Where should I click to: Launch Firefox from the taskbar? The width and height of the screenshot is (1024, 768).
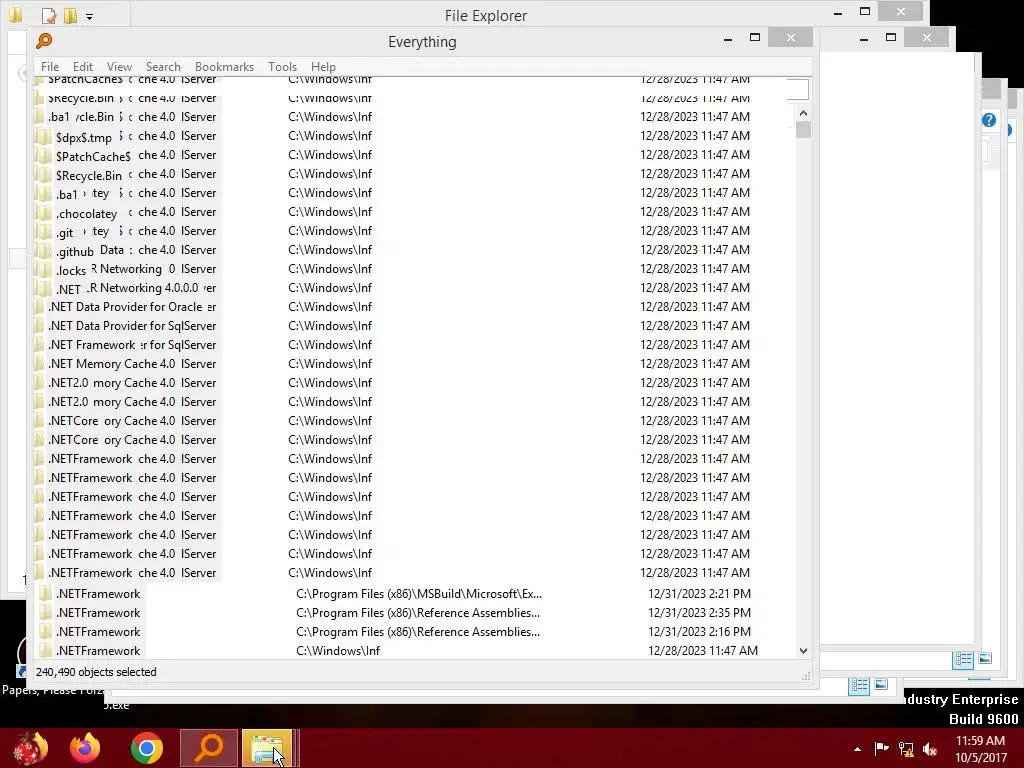click(x=86, y=748)
